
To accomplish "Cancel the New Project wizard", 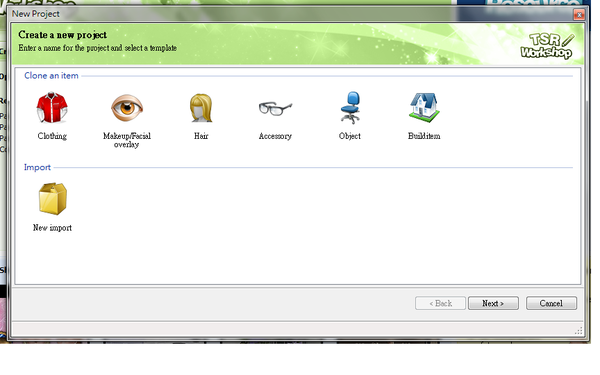I will pos(551,303).
